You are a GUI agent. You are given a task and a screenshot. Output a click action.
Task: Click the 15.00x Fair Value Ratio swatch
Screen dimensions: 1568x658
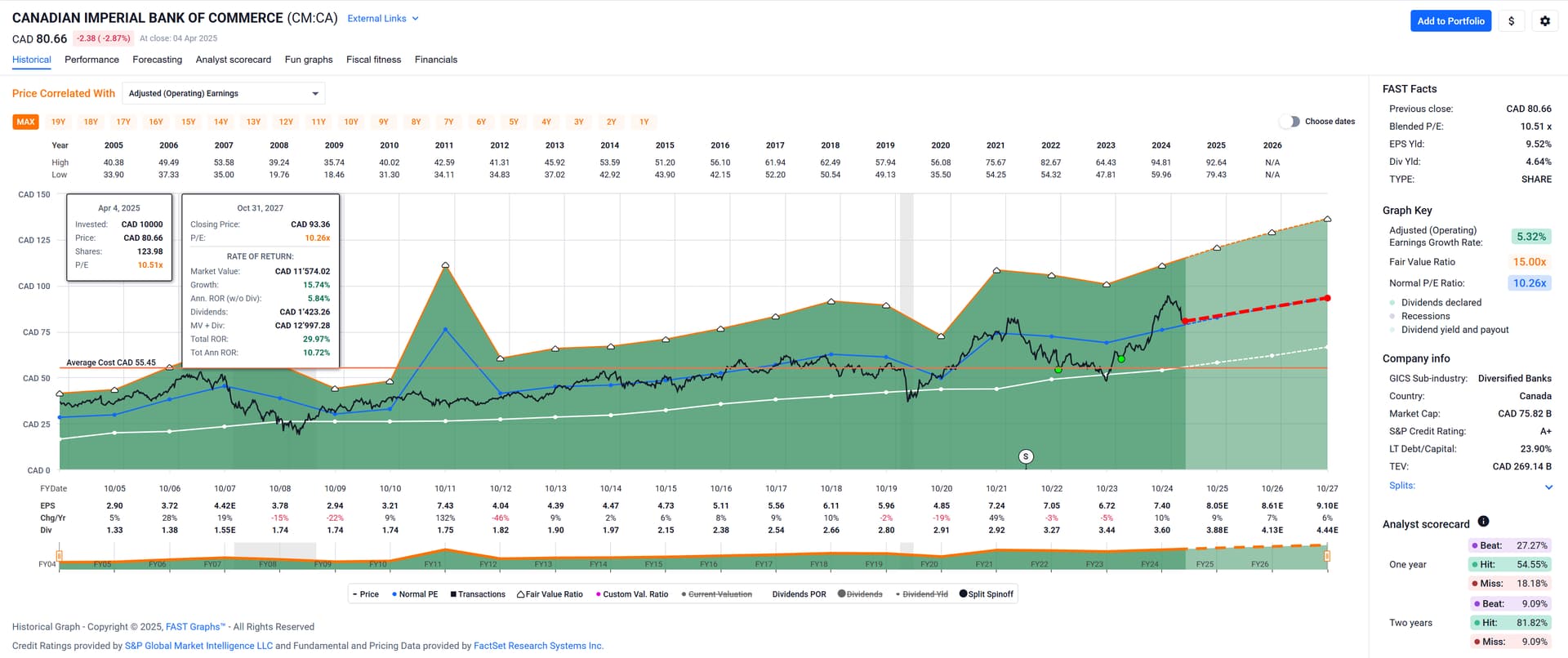pyautogui.click(x=1529, y=262)
